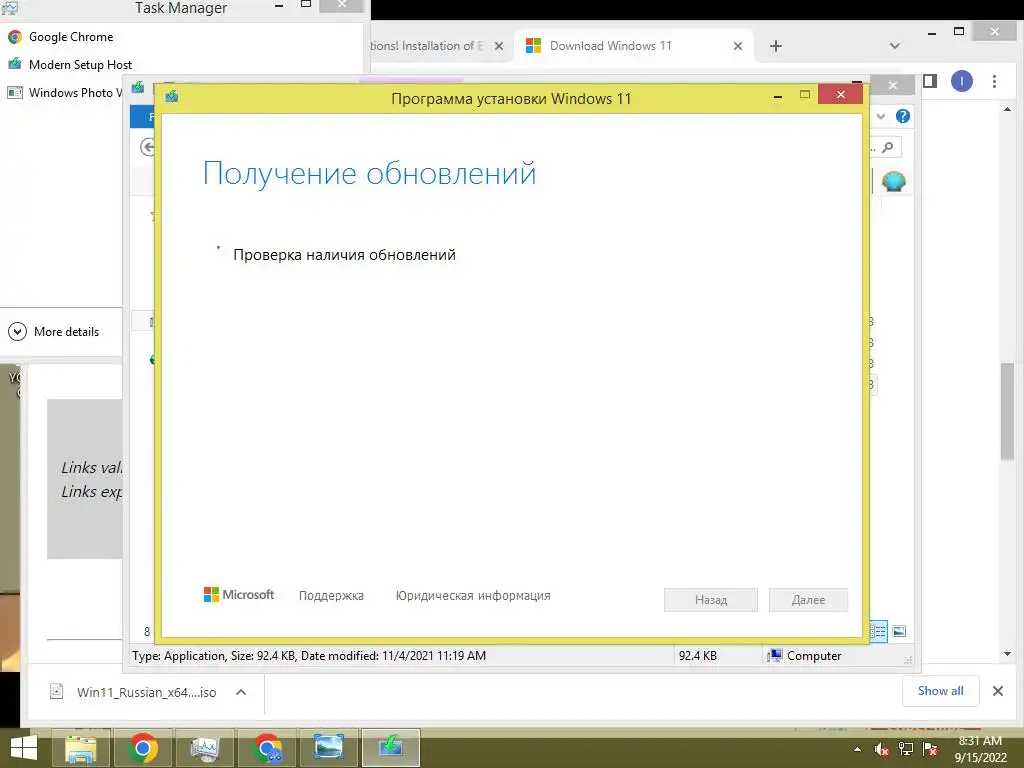Screen dimensions: 1024x768
Task: Maximize the Windows 11 setup window
Action: (805, 95)
